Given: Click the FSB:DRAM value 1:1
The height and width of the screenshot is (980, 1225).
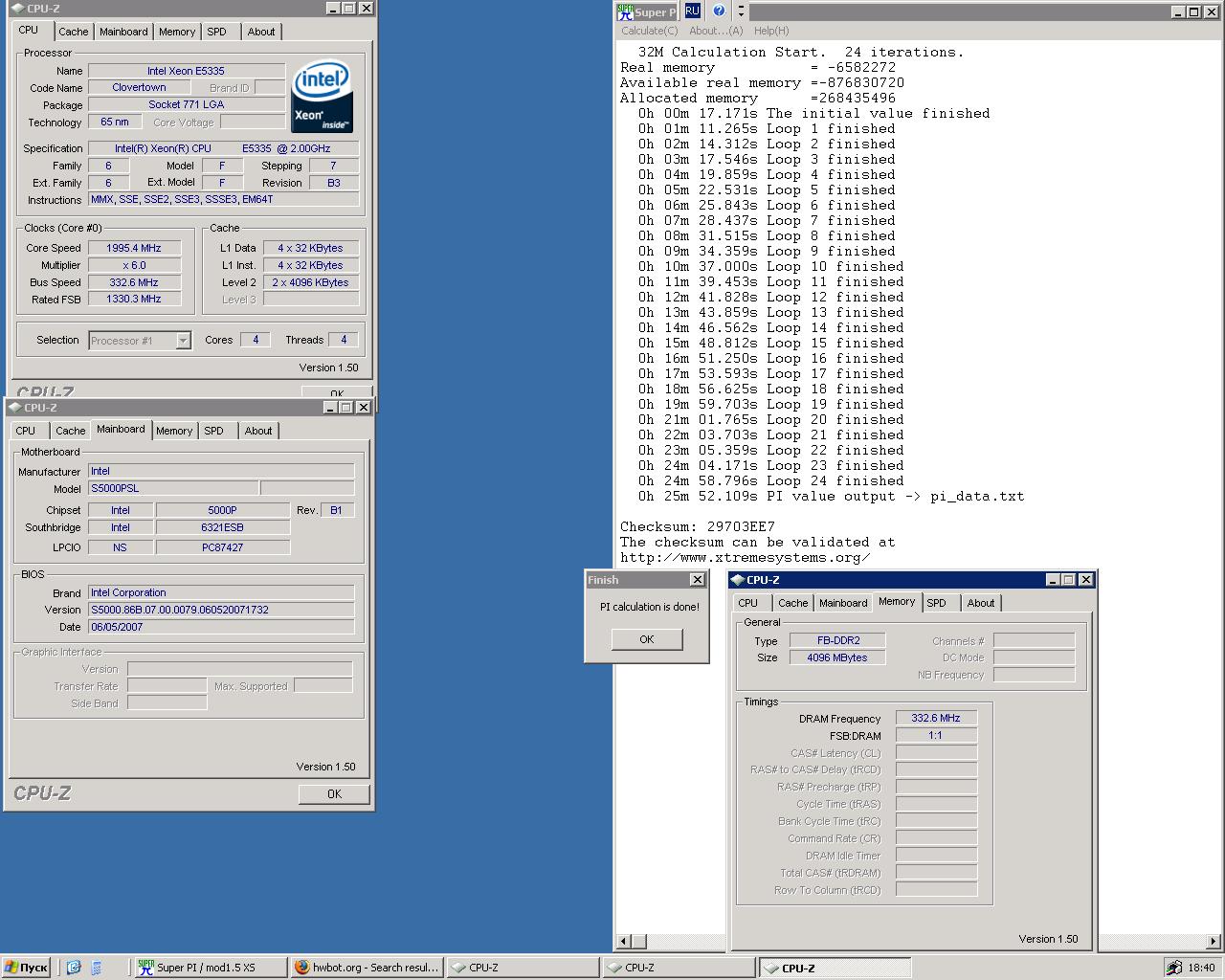Looking at the screenshot, I should coord(936,735).
